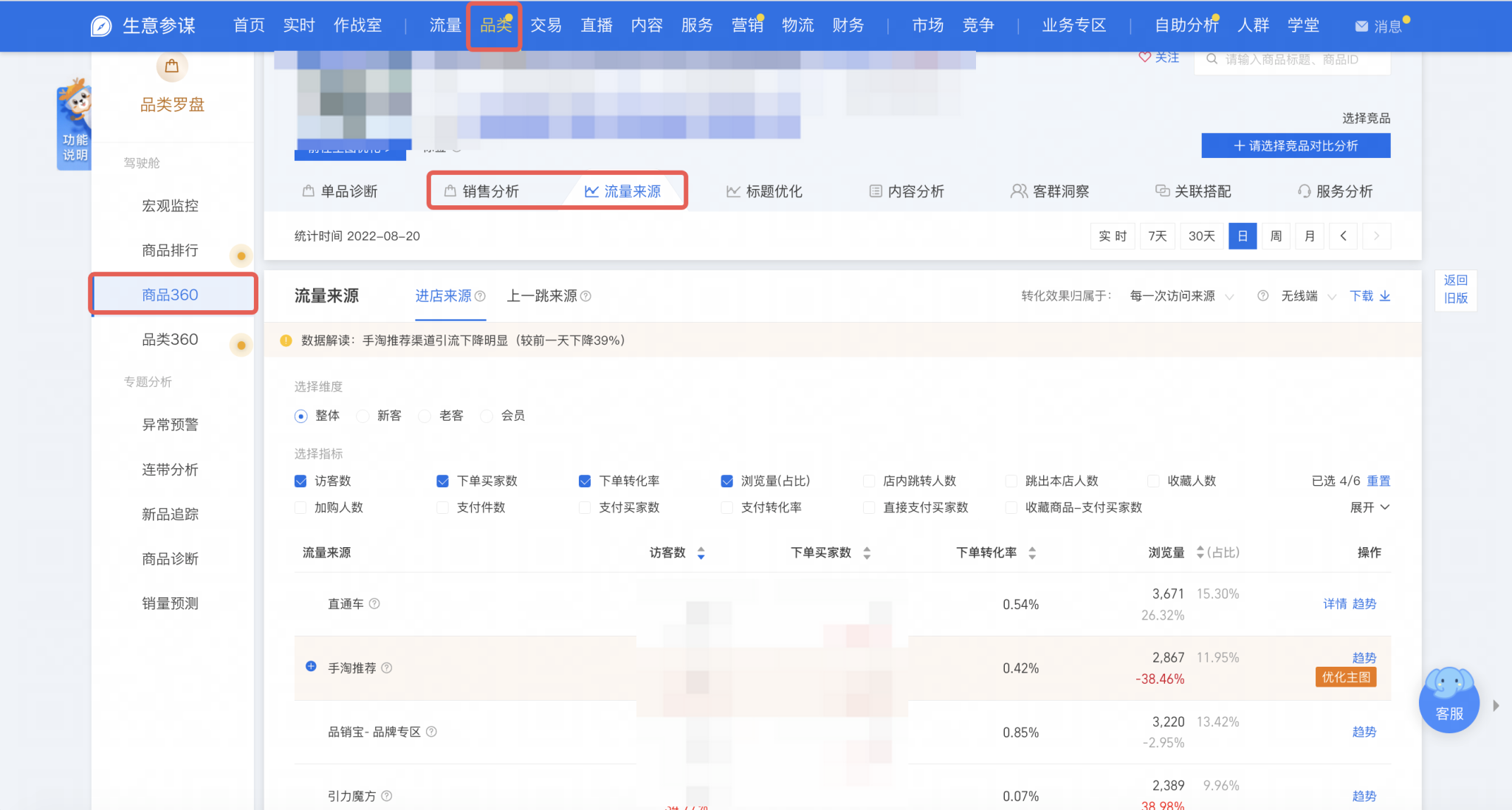
Task: Uncheck the 浏览量(占比) checkbox
Action: click(x=727, y=481)
